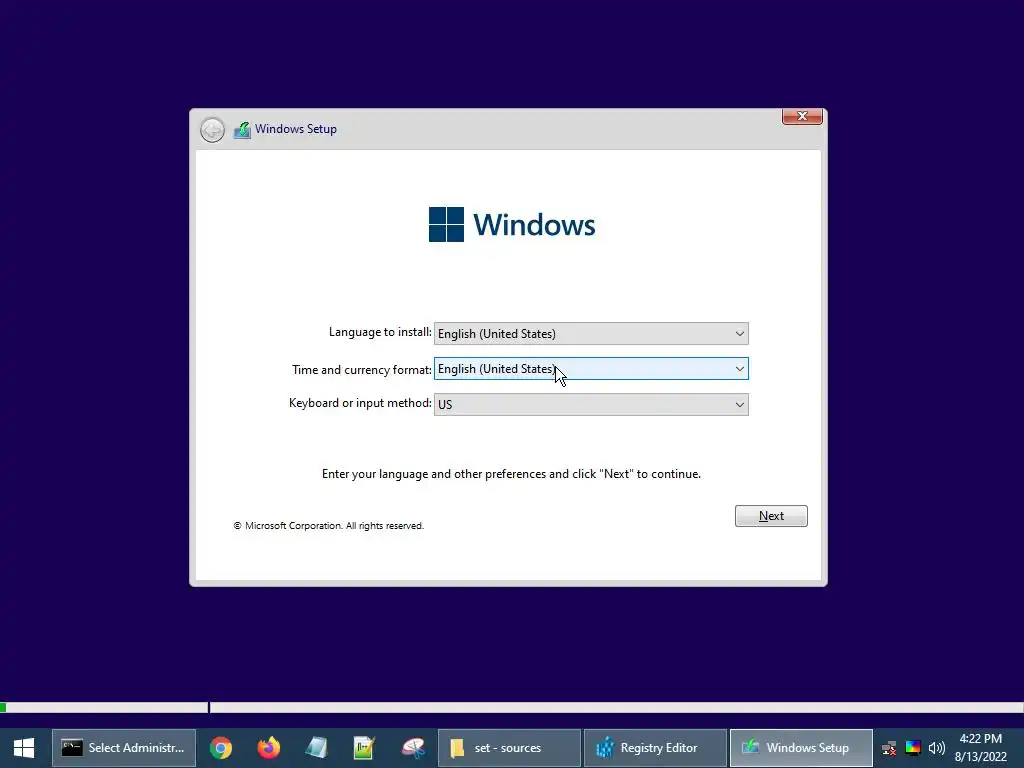Launch Google Chrome from the taskbar
Screen dimensions: 1024x768
[221, 748]
